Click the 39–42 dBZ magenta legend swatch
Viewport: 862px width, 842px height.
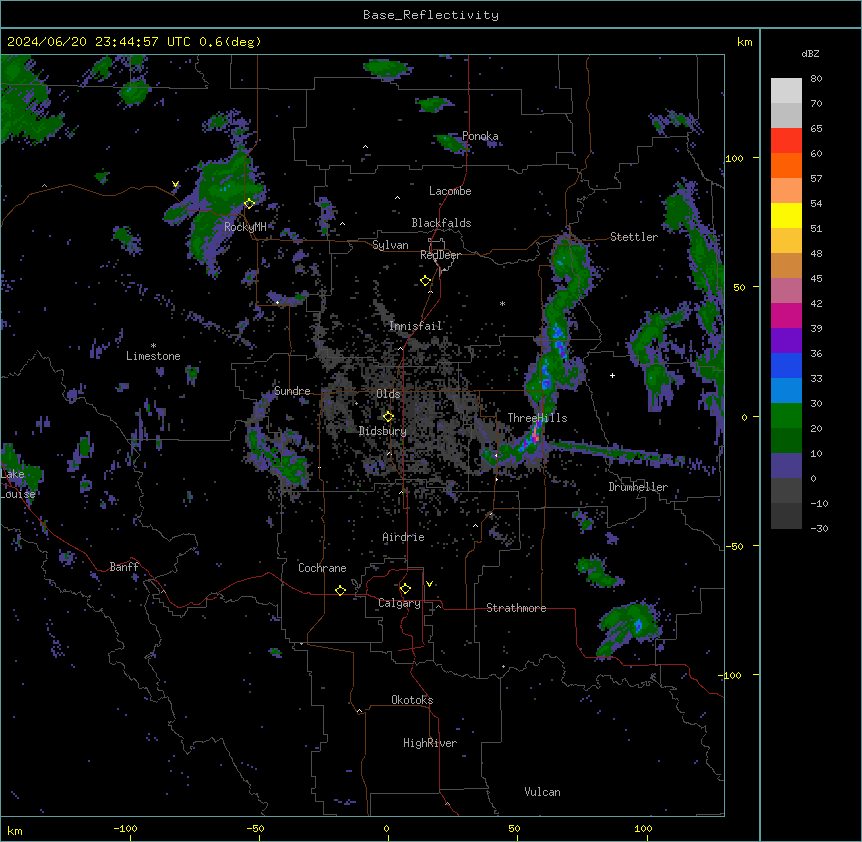[786, 315]
